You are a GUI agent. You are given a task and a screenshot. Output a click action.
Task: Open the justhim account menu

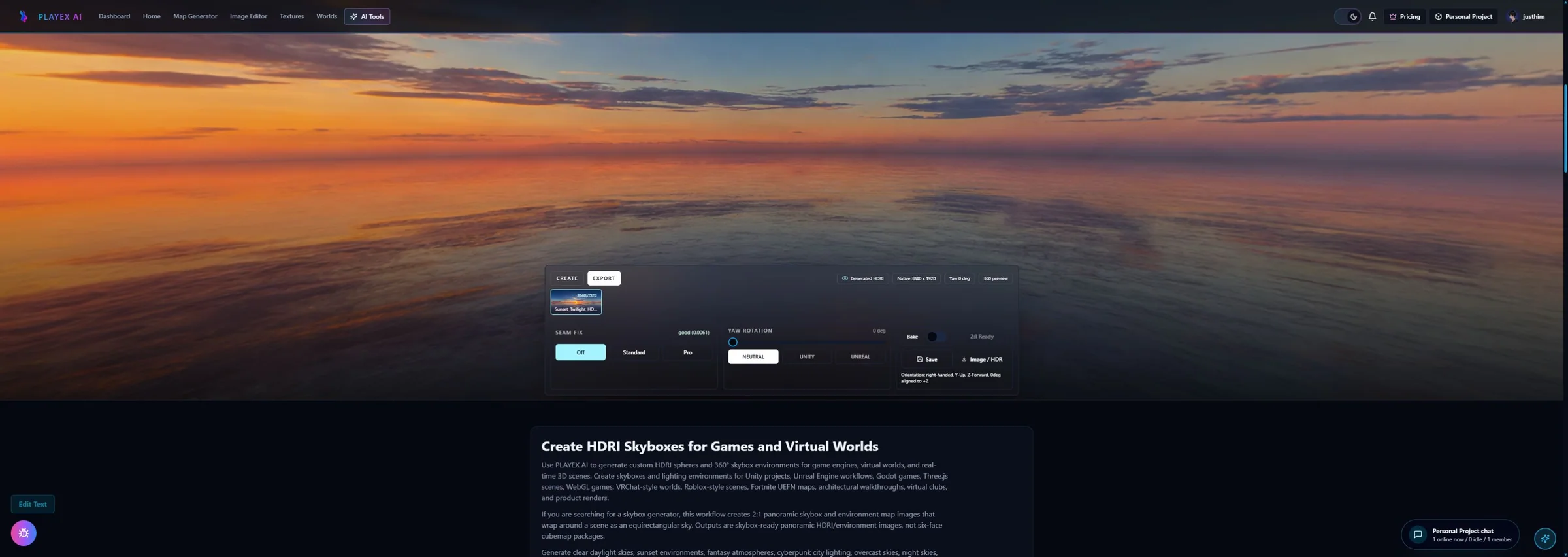(1527, 17)
